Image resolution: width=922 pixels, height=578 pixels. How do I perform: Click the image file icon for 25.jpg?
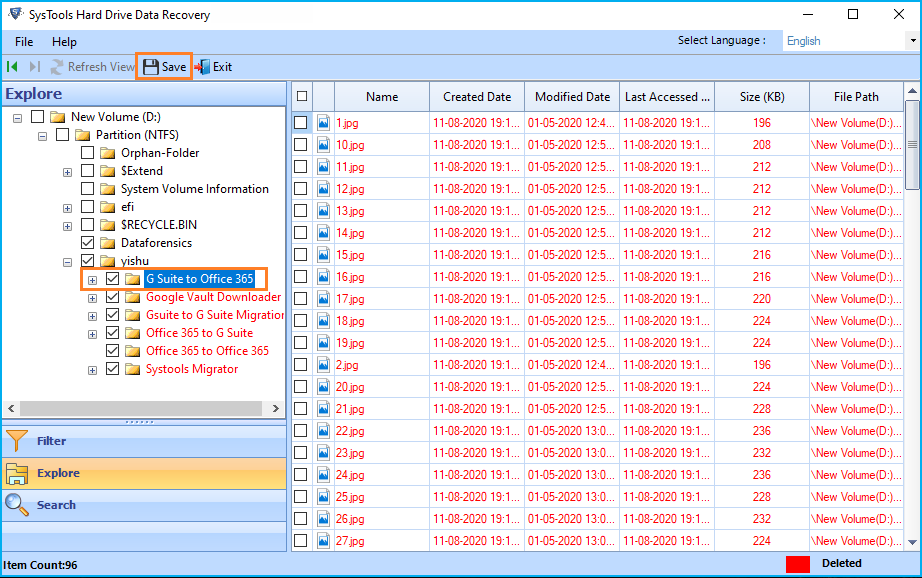point(323,497)
